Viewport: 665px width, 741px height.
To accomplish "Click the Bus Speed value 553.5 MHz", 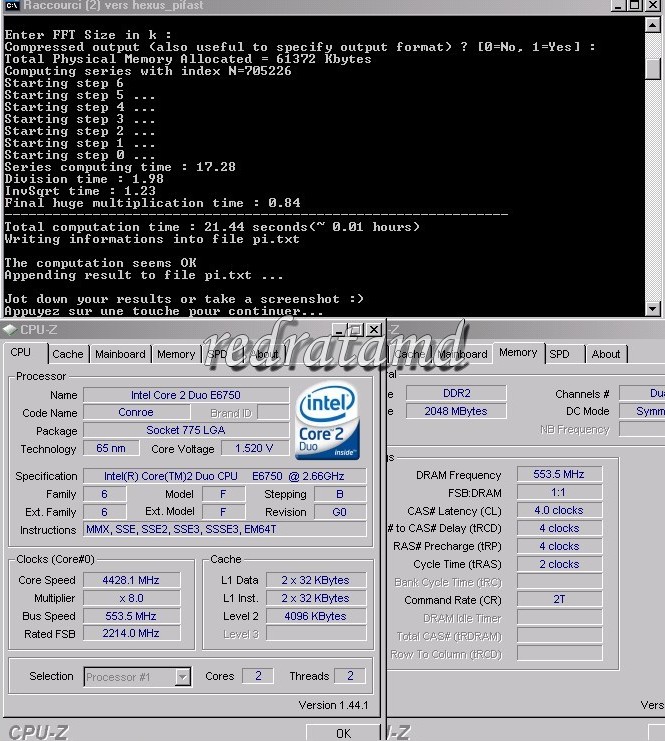I will 132,616.
